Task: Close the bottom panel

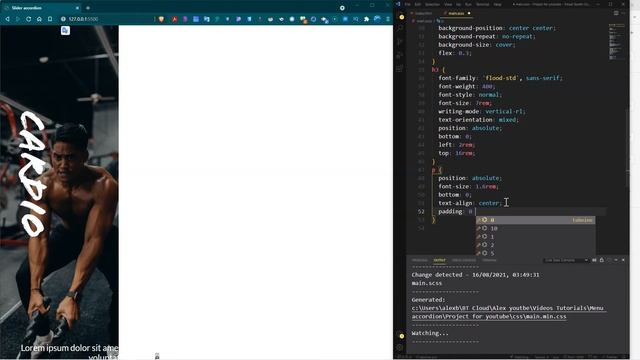Action: [x=623, y=260]
